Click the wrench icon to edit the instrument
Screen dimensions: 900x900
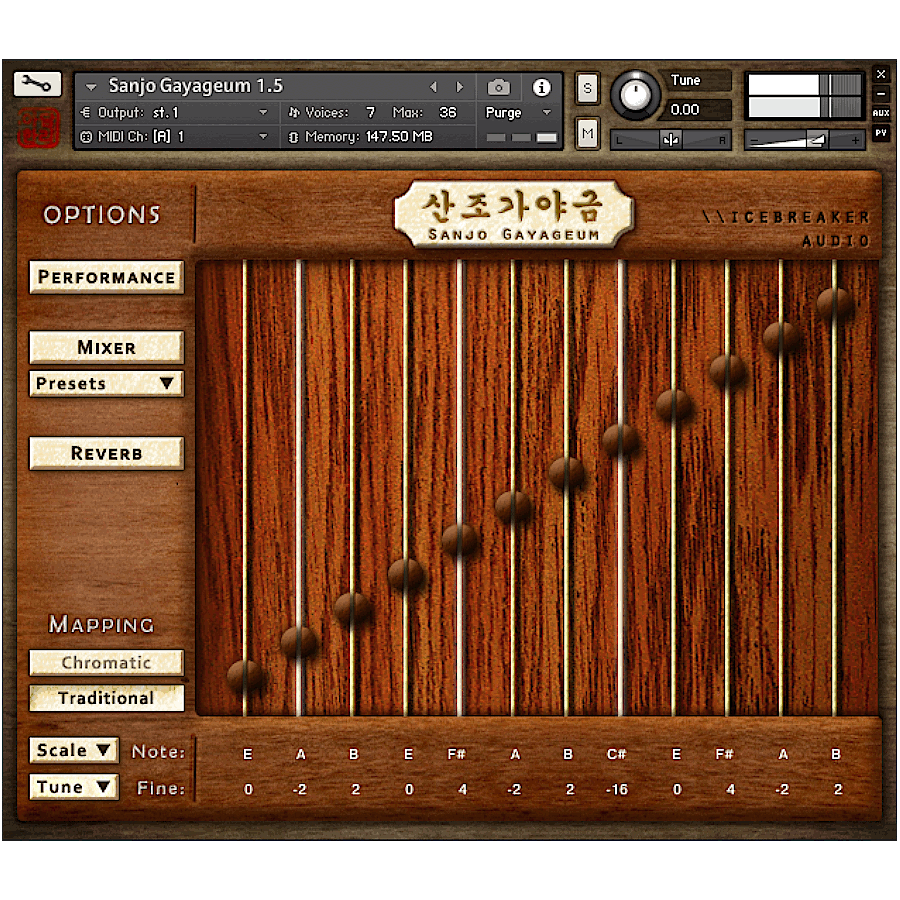[37, 84]
